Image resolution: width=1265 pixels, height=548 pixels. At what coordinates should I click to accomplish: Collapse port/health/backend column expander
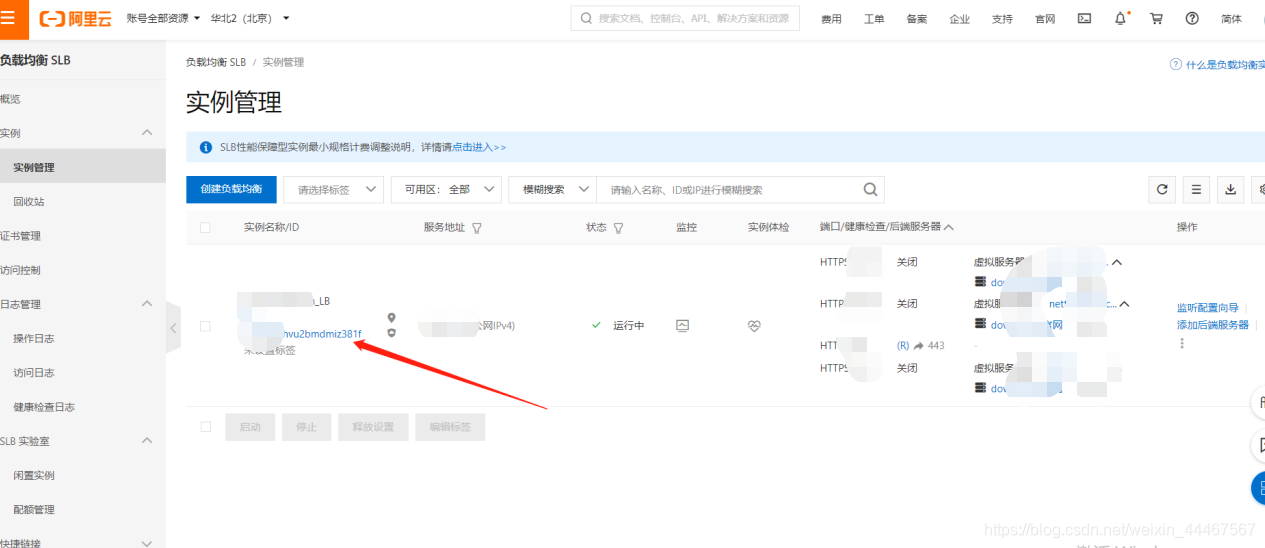point(948,228)
